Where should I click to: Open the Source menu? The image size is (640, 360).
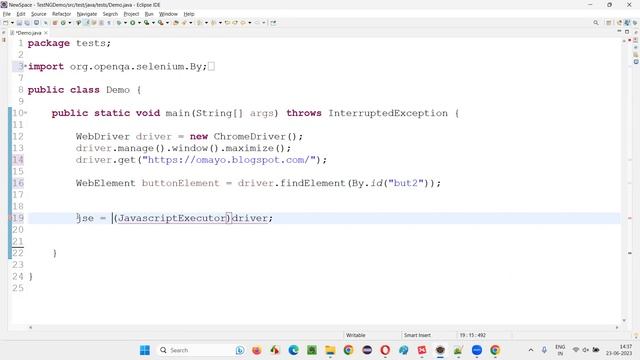tap(39, 14)
